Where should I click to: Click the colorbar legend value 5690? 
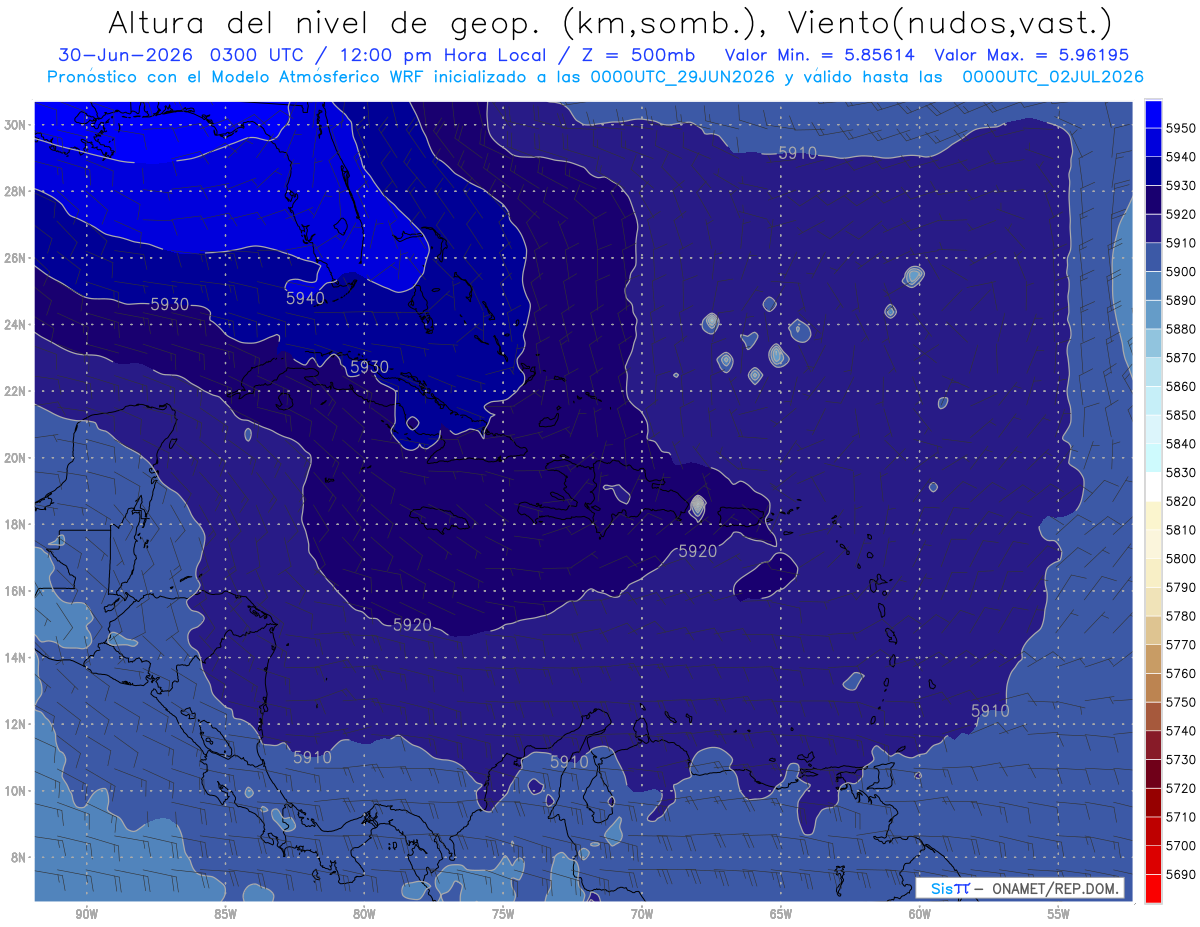coord(1181,874)
